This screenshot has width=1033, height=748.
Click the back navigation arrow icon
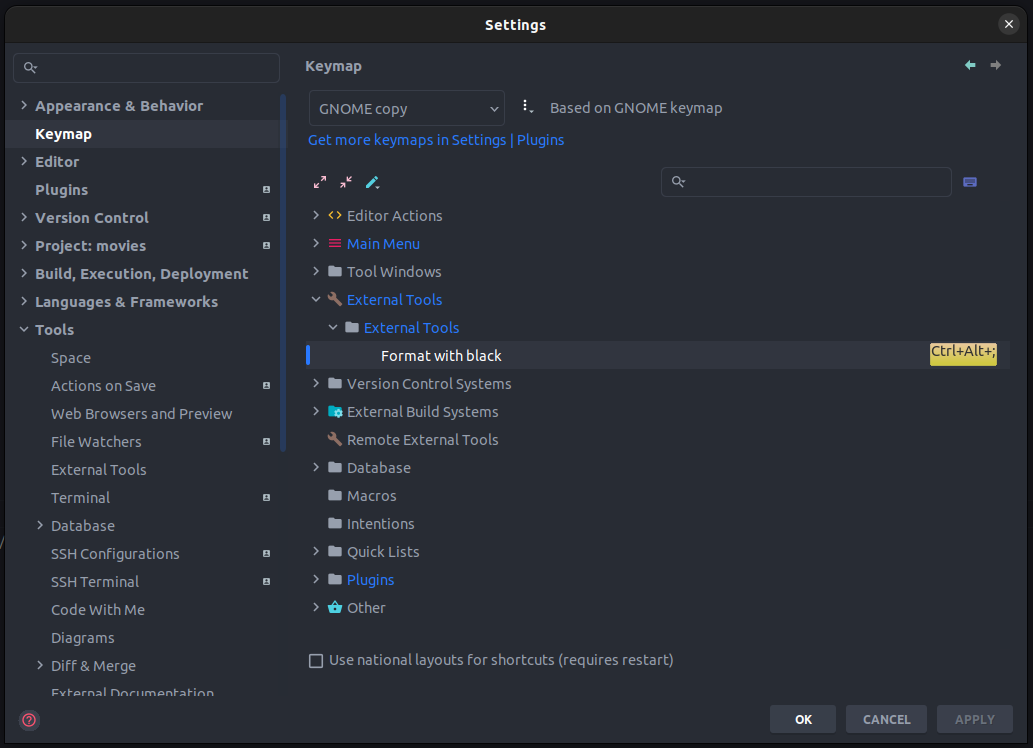pos(970,65)
